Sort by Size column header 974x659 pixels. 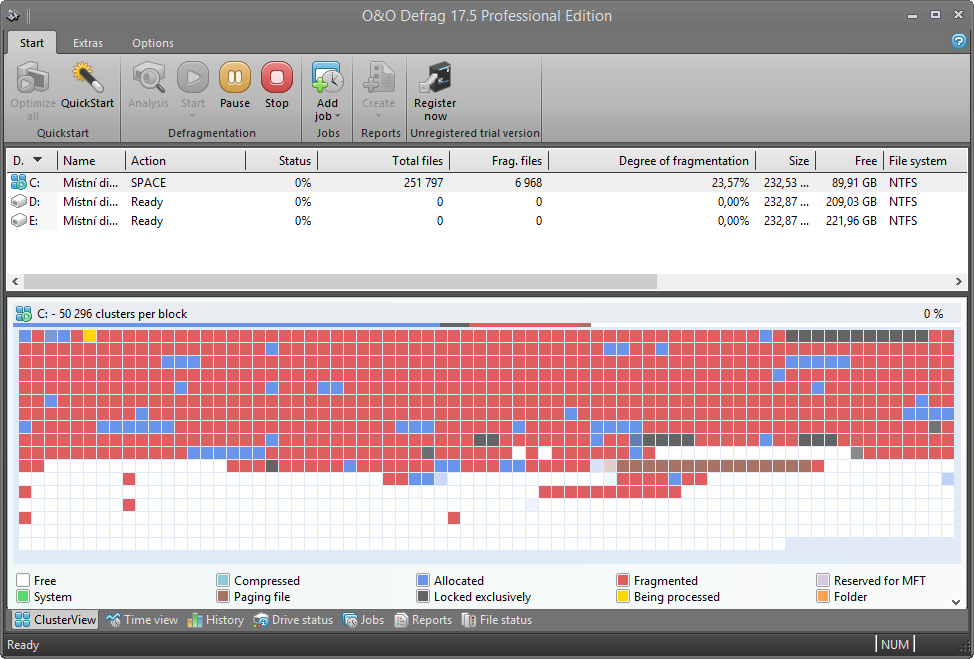coord(785,160)
